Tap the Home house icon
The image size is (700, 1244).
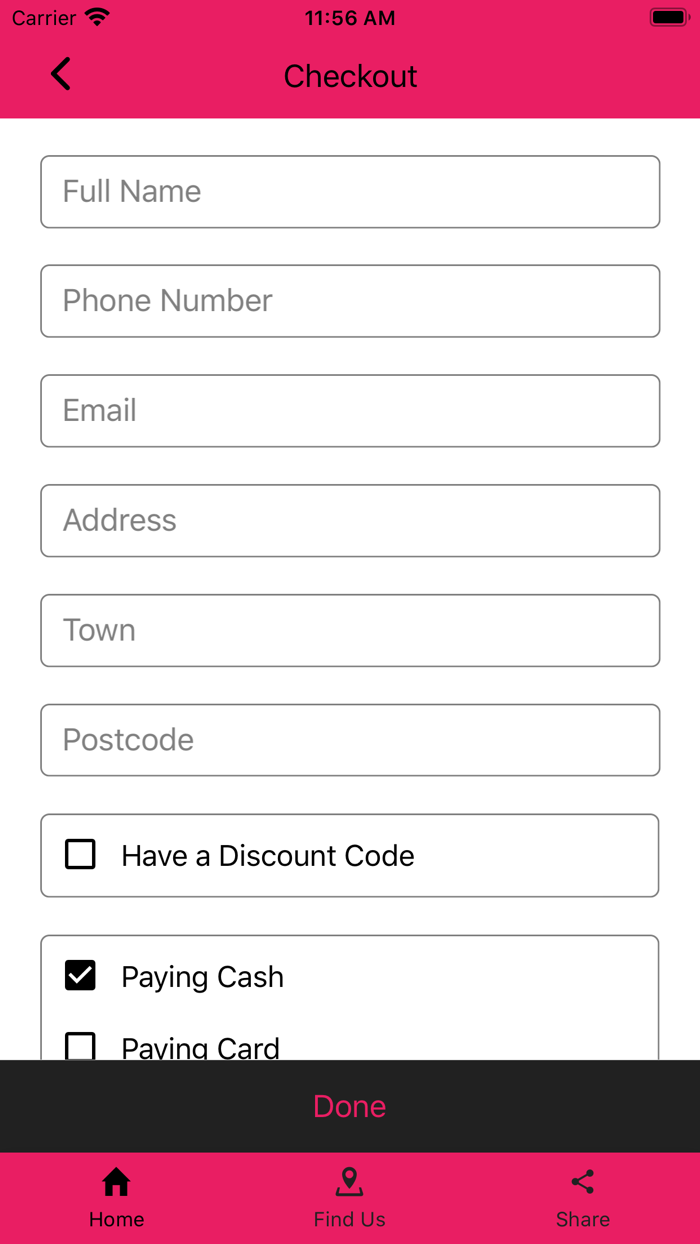[116, 1182]
